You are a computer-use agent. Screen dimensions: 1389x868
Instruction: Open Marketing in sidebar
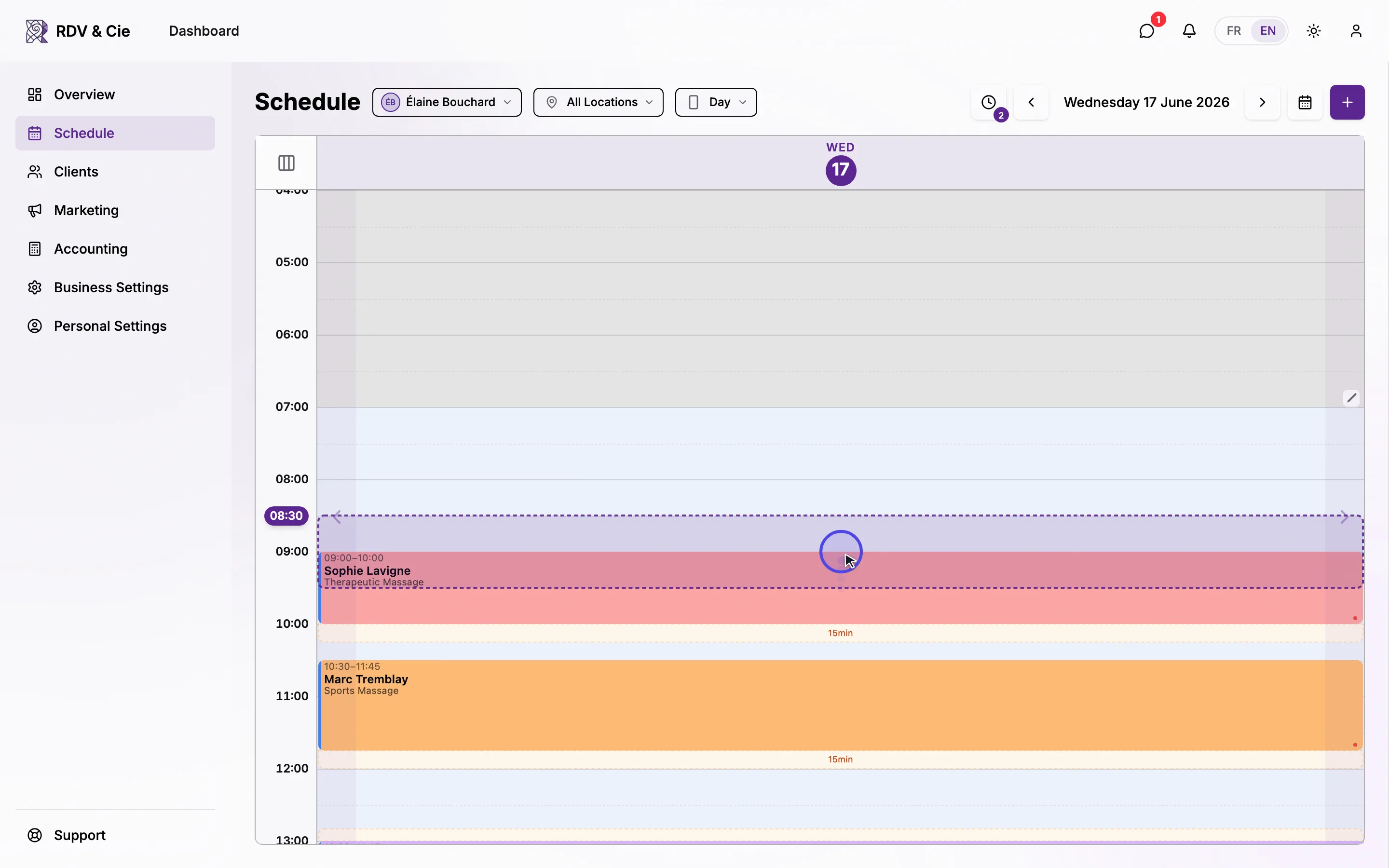pyautogui.click(x=115, y=210)
